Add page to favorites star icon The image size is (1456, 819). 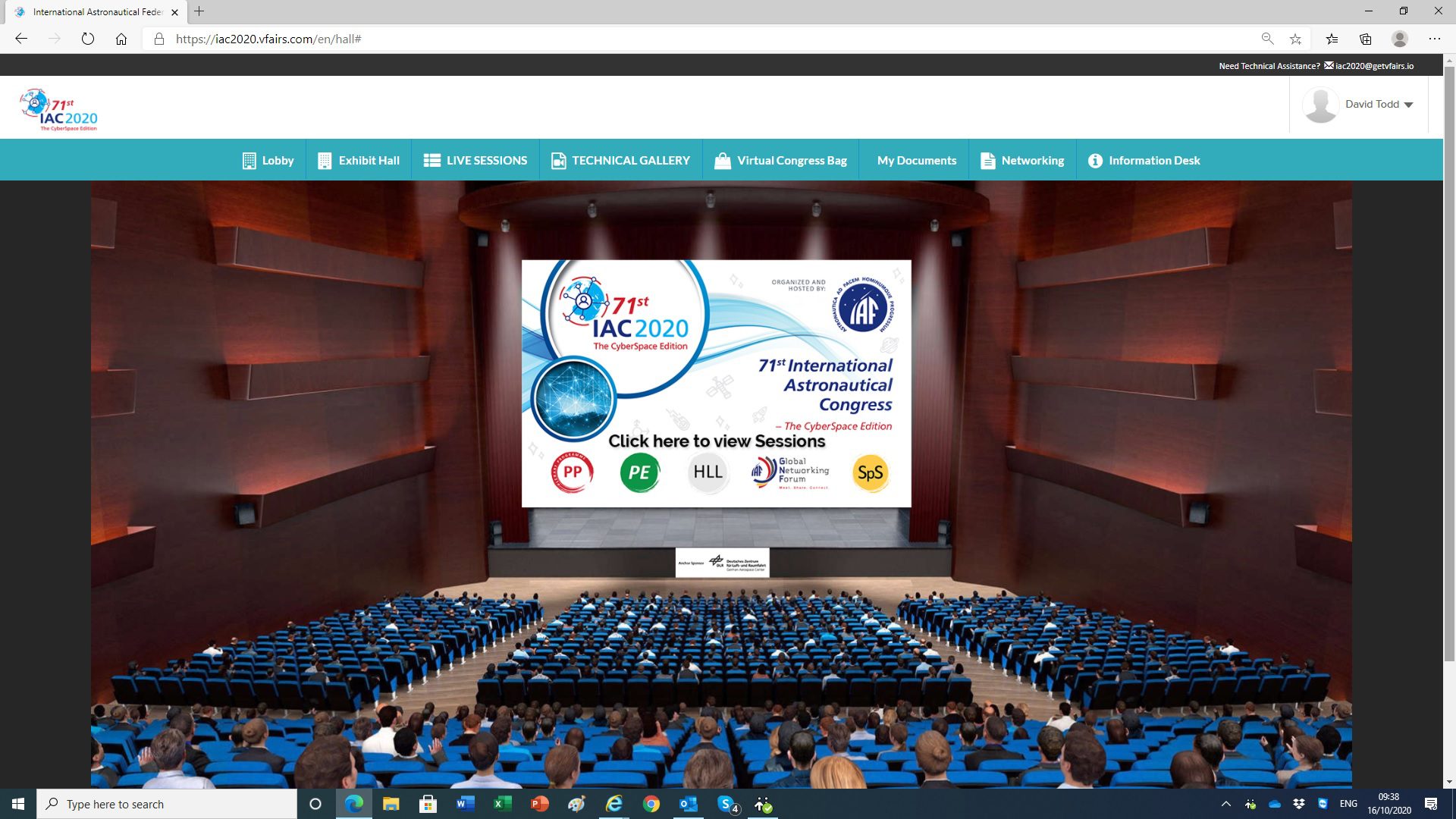1295,39
